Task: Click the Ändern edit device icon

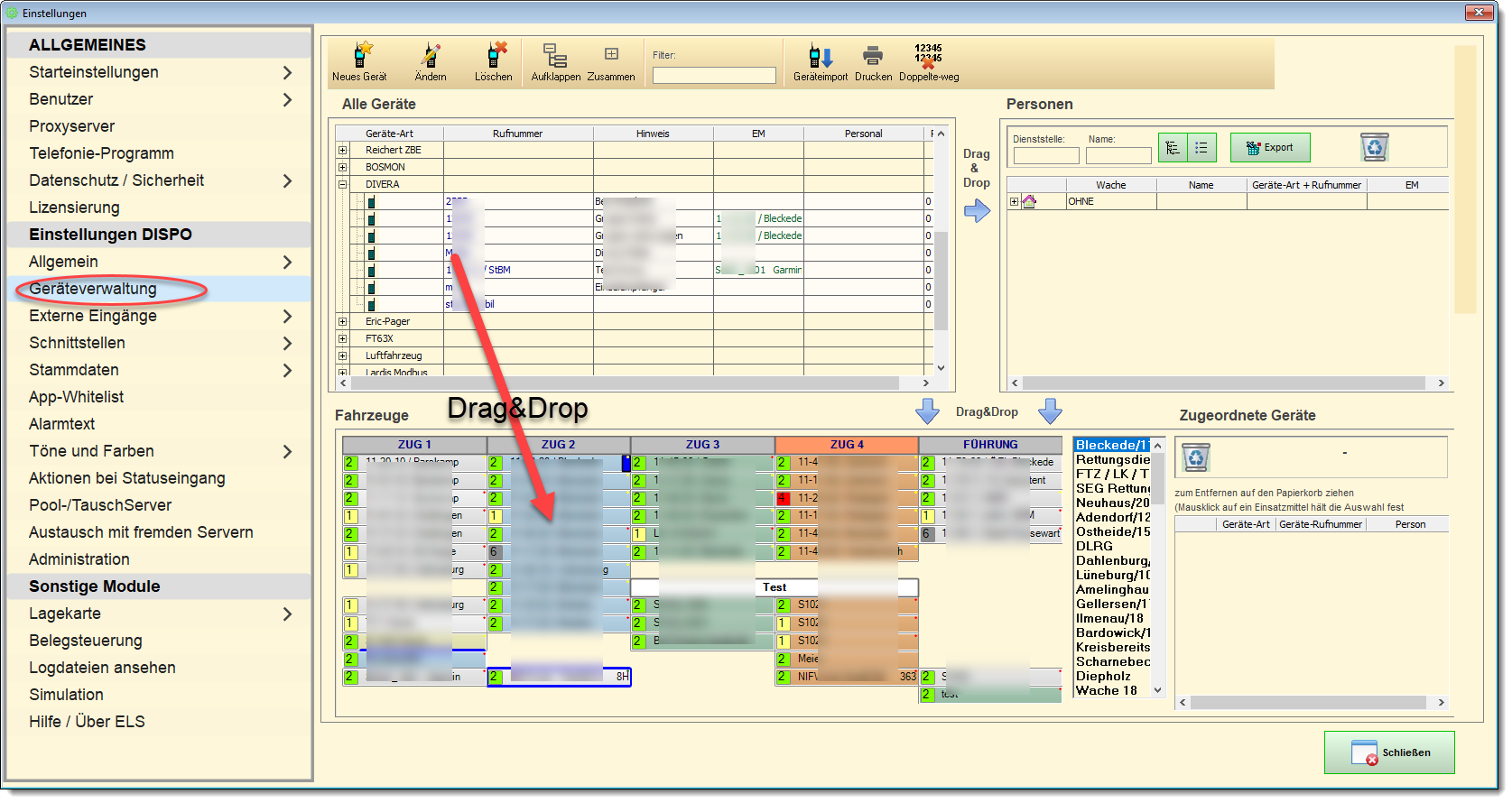Action: (x=431, y=58)
